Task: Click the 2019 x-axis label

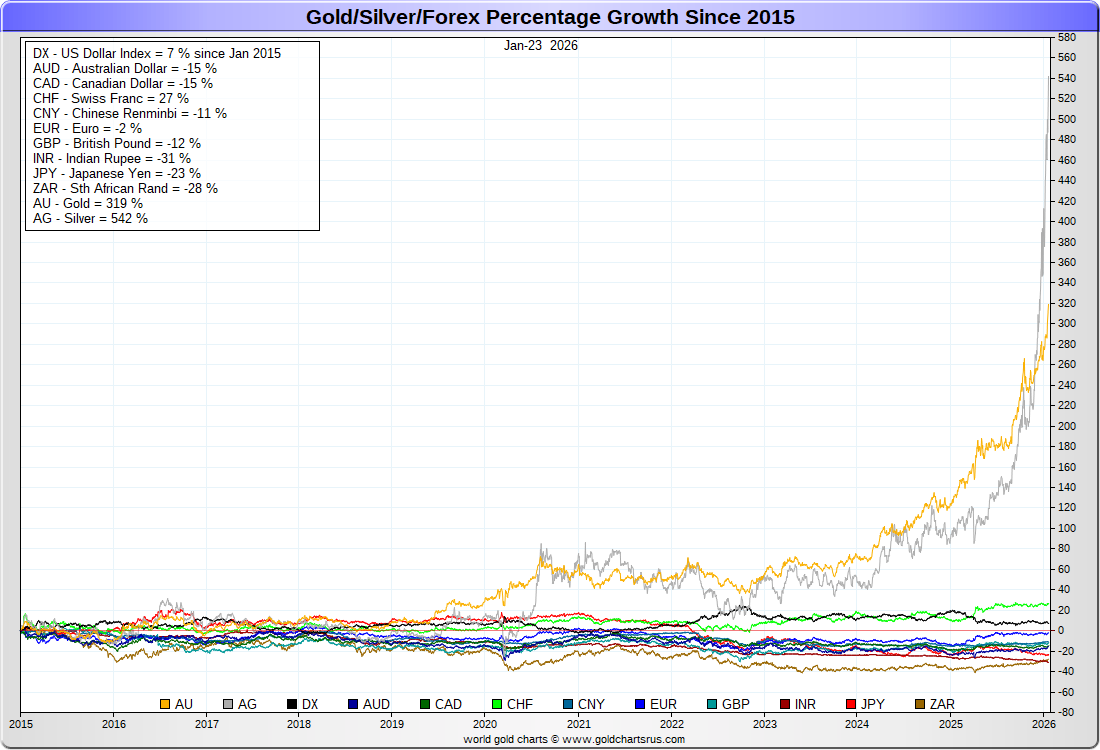Action: pos(391,724)
